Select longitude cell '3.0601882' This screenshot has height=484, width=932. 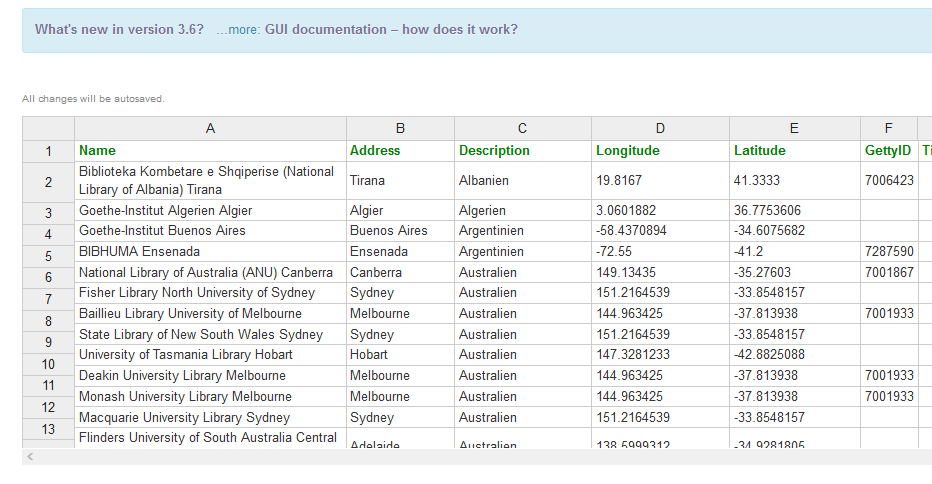tap(660, 210)
